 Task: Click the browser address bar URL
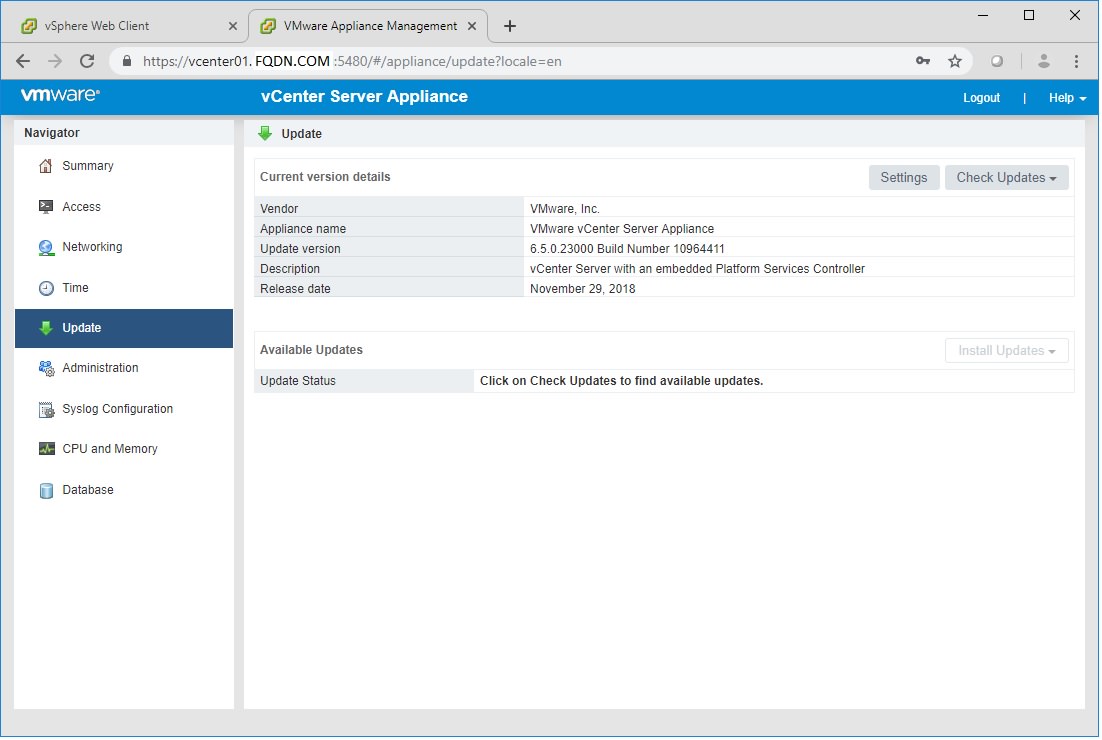352,61
